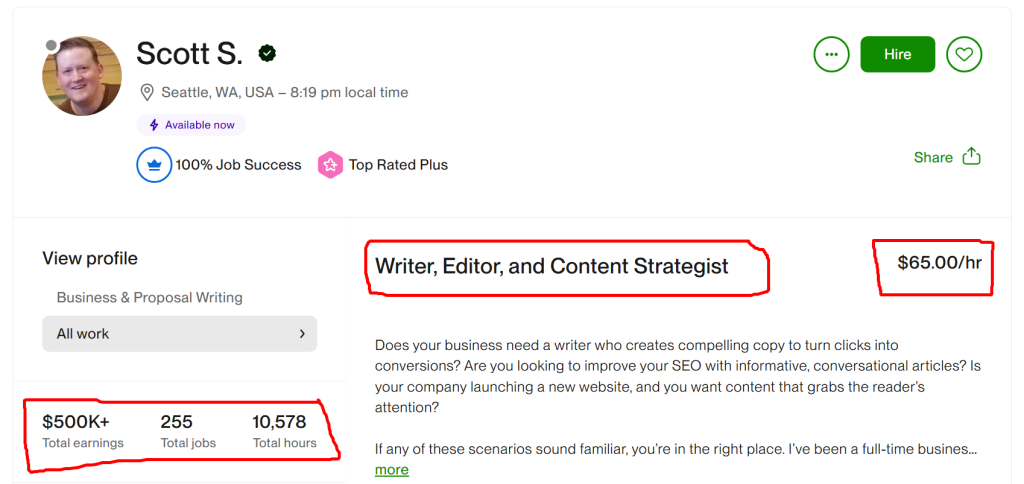Click the Share link text
1024x484 pixels.
coord(933,157)
